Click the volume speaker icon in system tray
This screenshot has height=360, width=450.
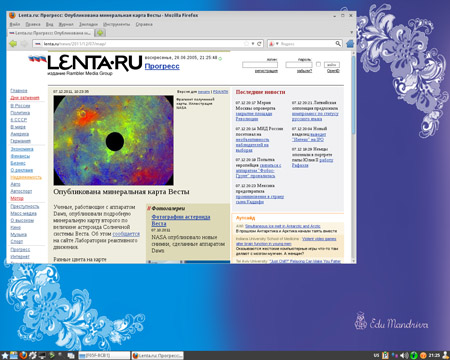[404, 355]
